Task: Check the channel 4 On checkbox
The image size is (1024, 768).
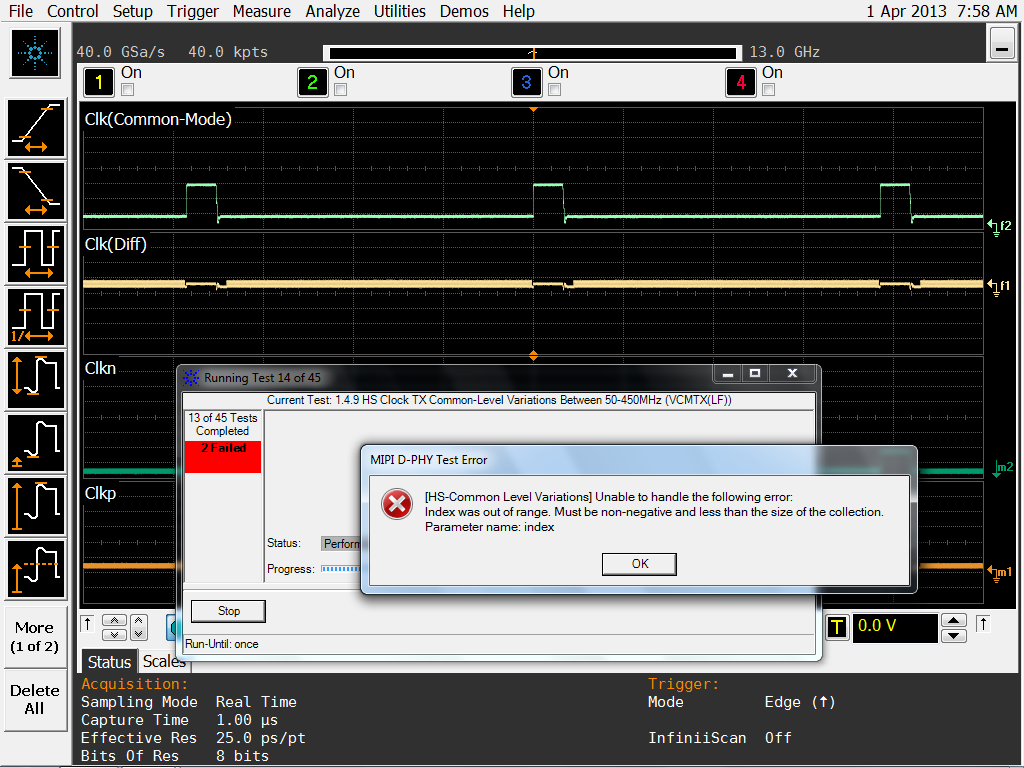Action: click(768, 90)
